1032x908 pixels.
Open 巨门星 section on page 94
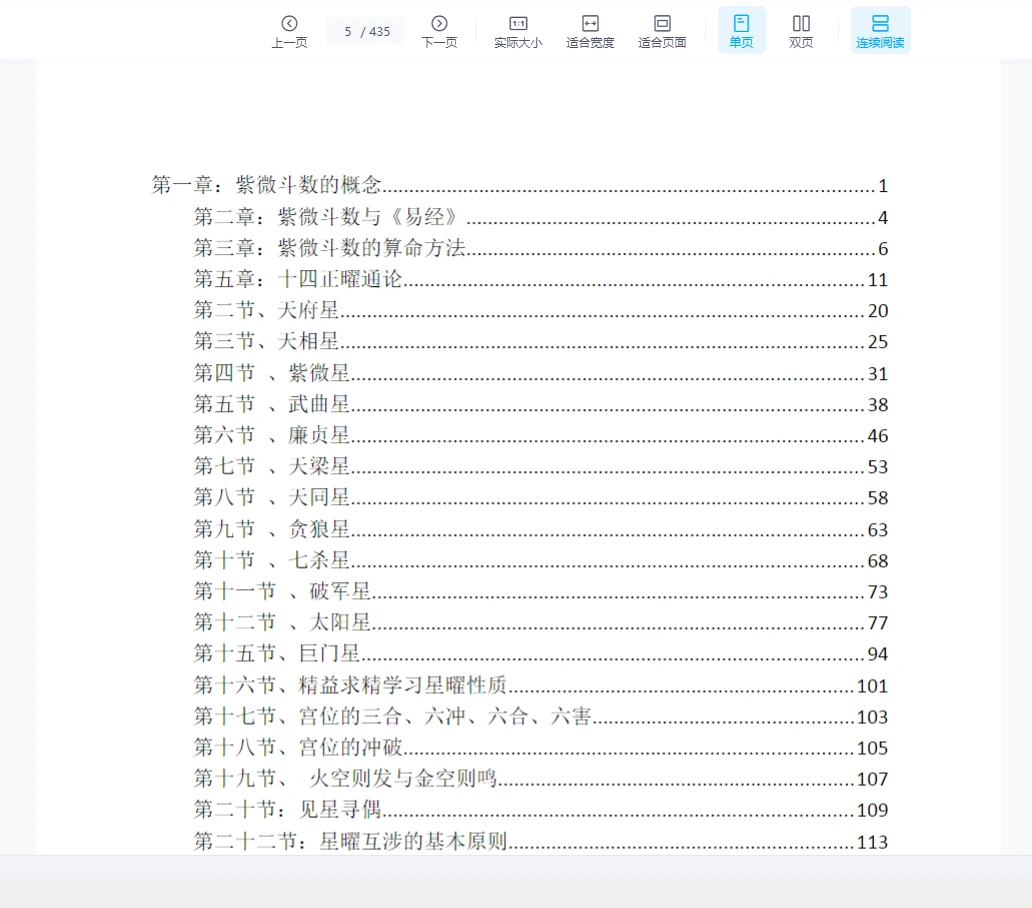(277, 654)
